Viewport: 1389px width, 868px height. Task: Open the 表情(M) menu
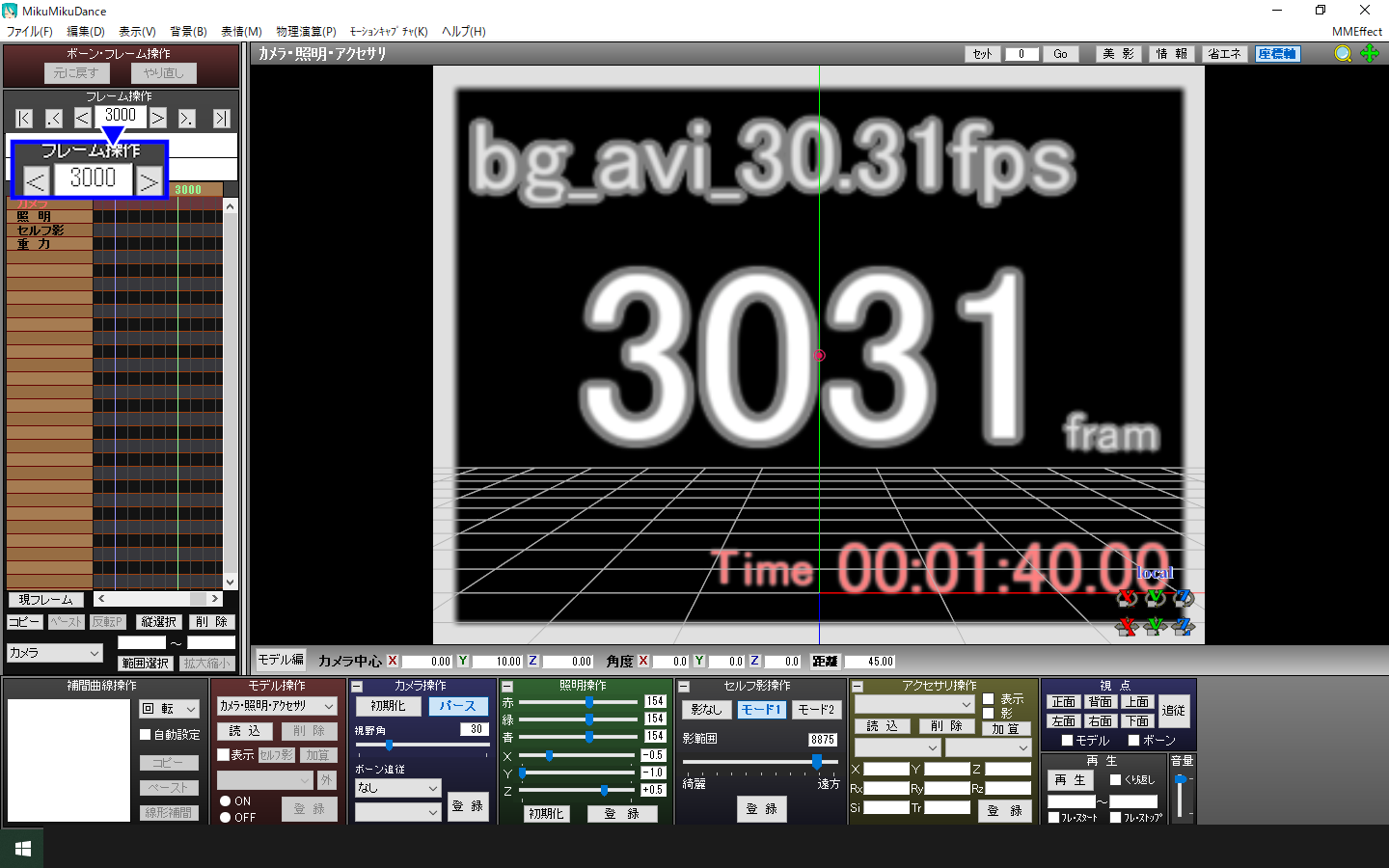(241, 31)
